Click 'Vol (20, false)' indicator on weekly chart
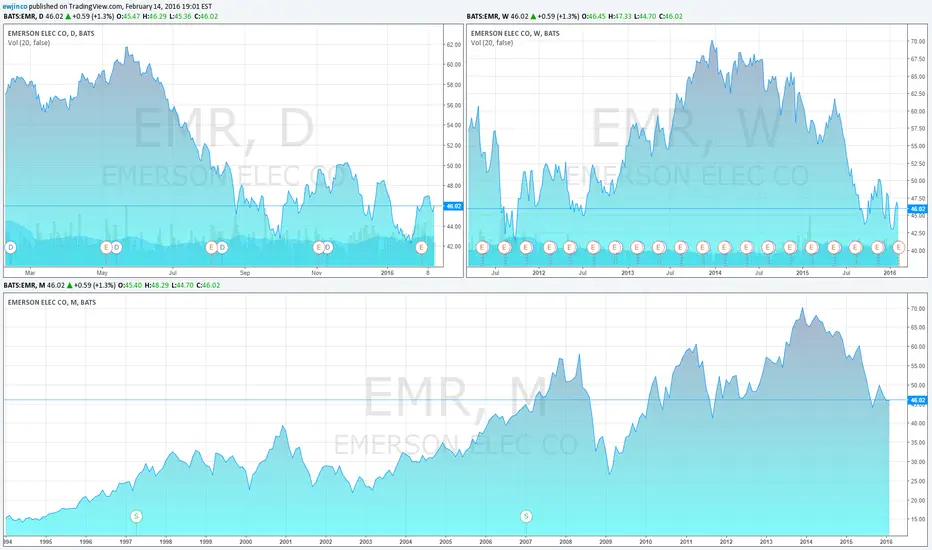Viewport: 932px width, 550px height. click(x=492, y=43)
